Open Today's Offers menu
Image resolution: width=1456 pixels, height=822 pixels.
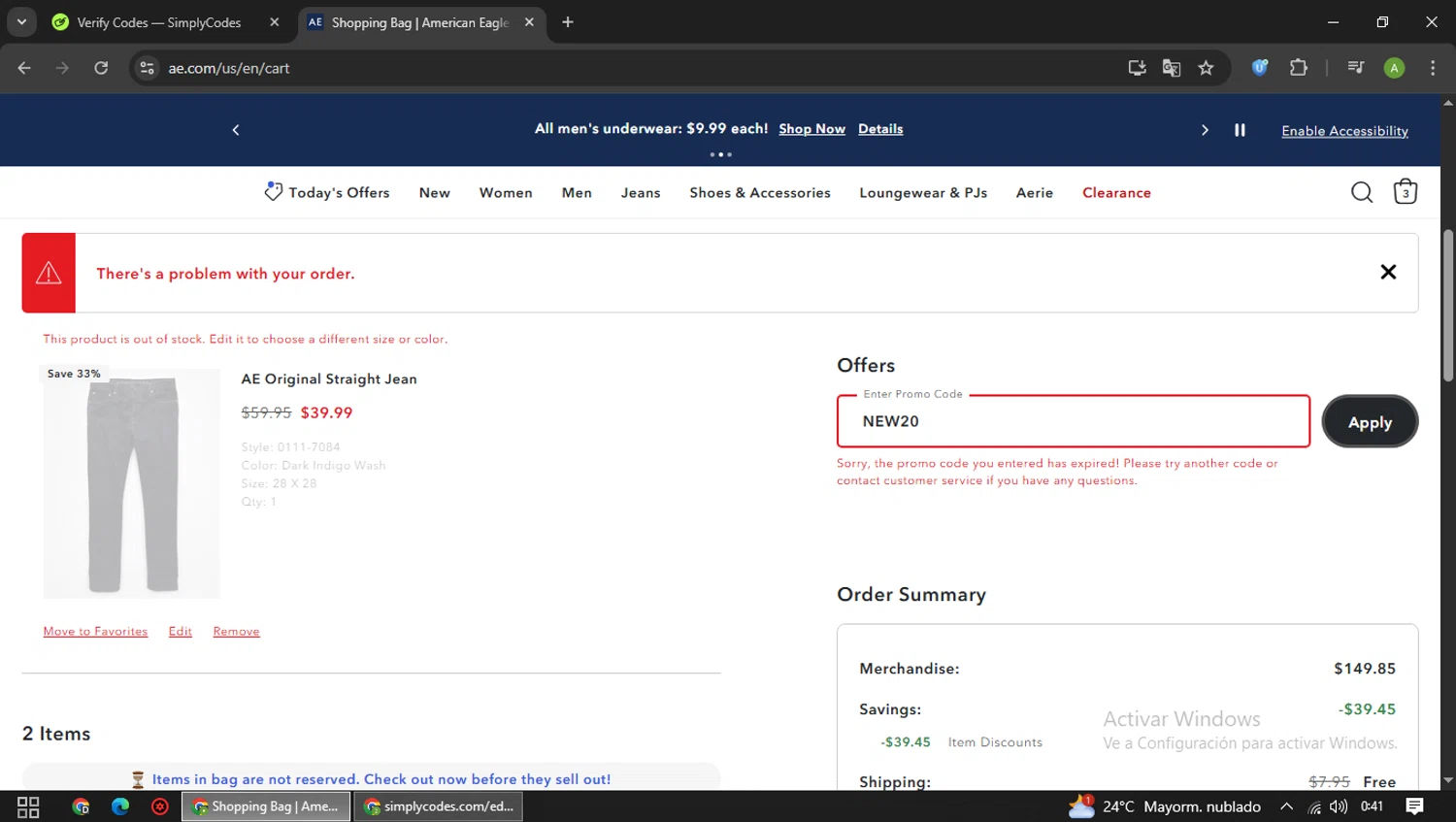(x=339, y=192)
